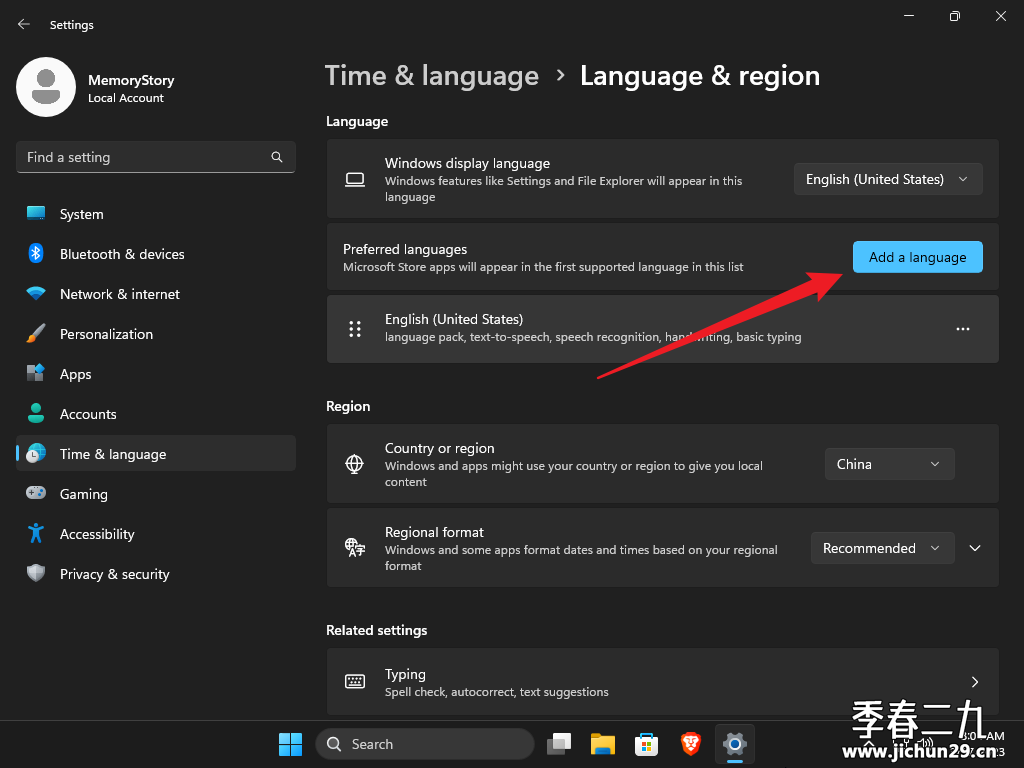Open Microsoft Store from the taskbar
1024x768 pixels.
click(x=646, y=744)
